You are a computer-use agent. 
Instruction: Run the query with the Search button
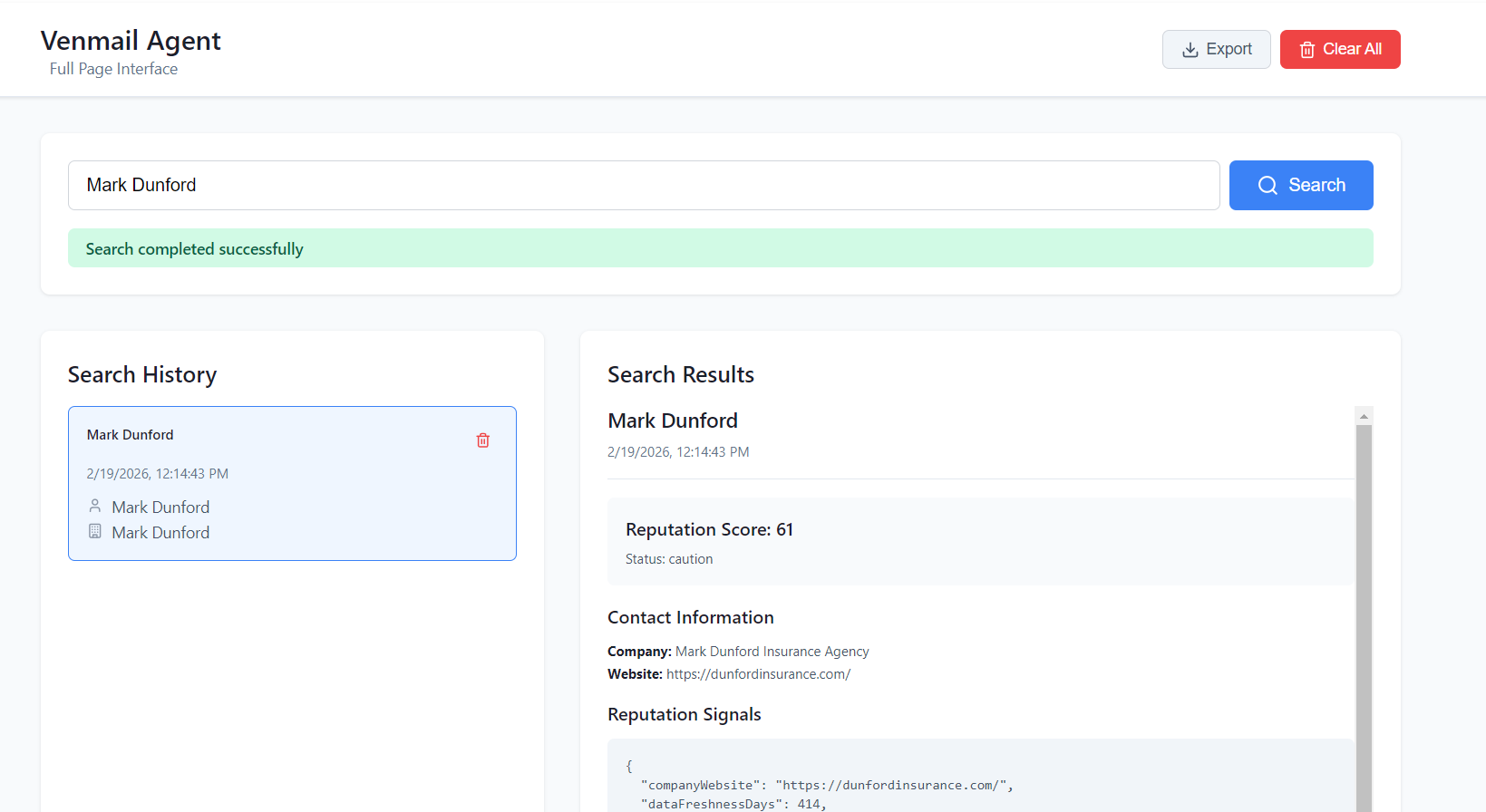(1301, 185)
